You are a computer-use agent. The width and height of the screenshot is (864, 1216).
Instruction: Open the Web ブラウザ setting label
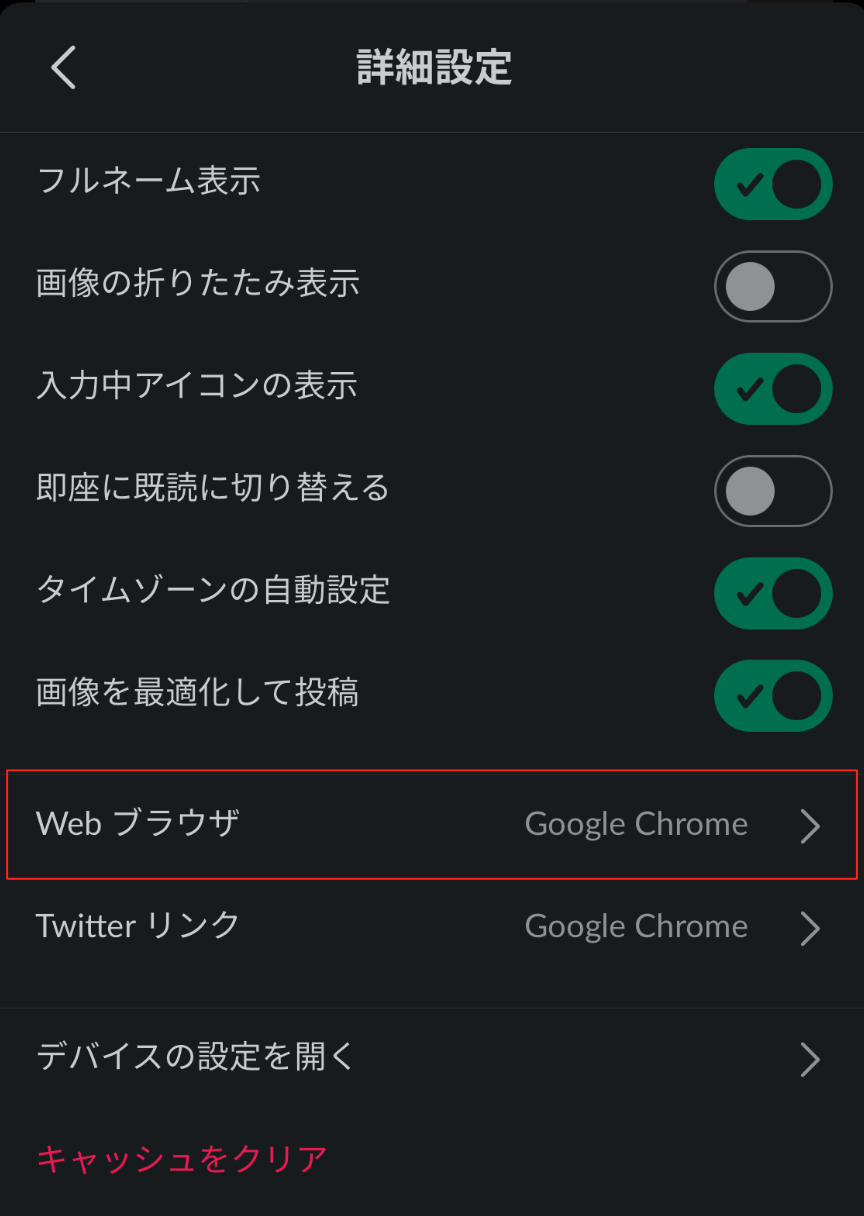coord(138,824)
